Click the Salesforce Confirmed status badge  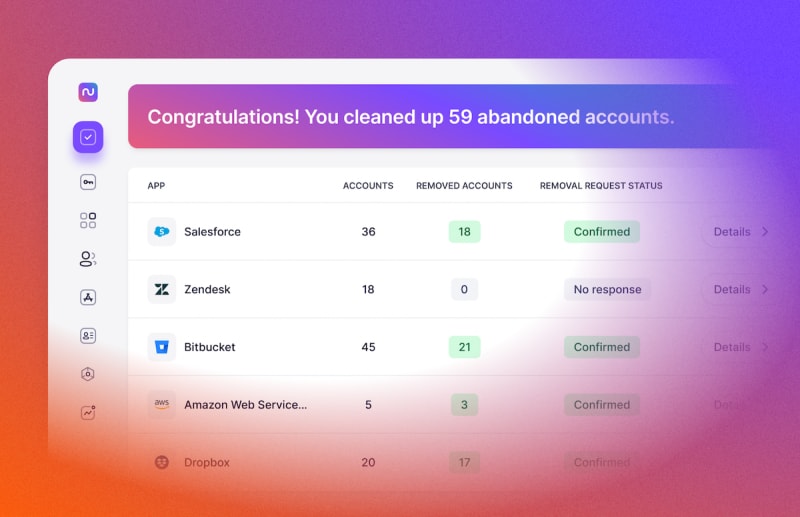602,232
